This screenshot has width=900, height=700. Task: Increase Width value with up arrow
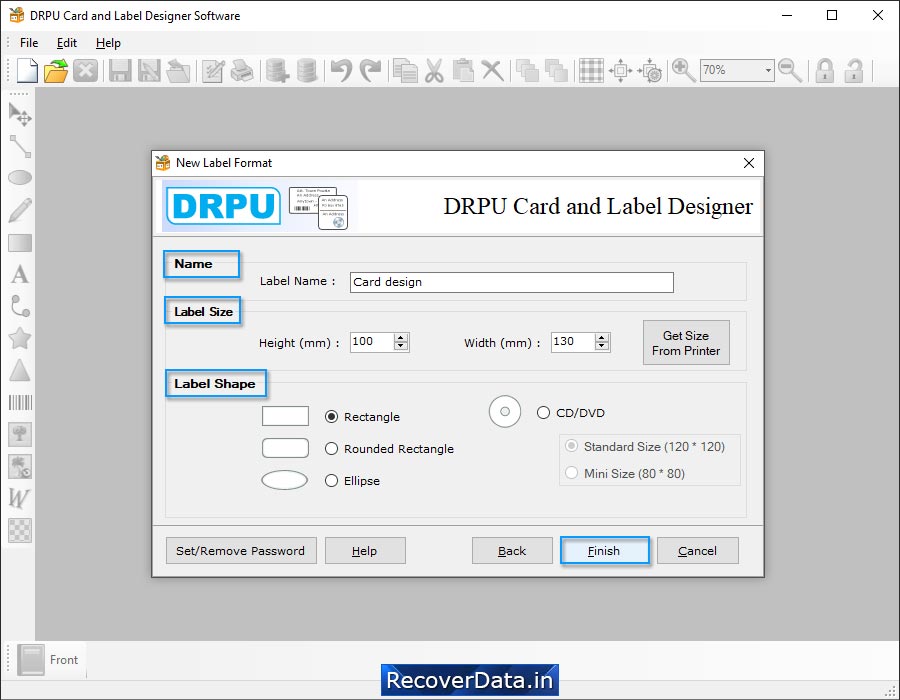coord(602,338)
